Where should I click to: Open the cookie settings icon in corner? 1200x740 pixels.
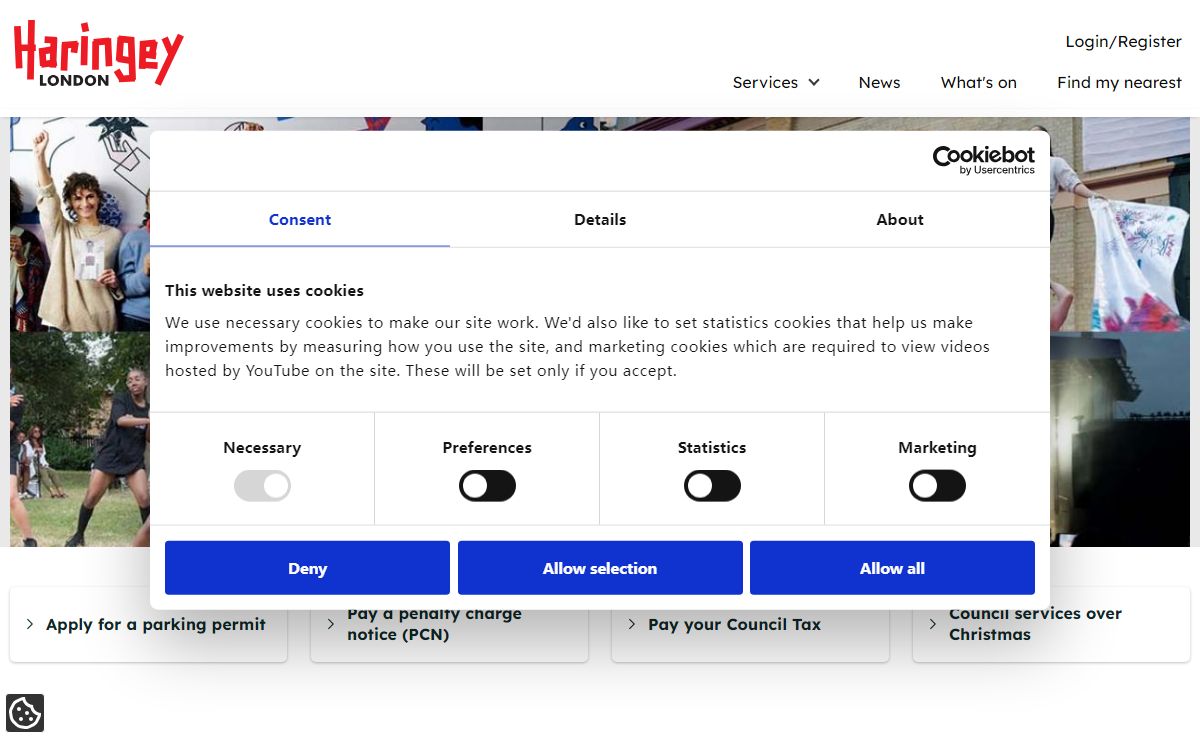tap(24, 713)
